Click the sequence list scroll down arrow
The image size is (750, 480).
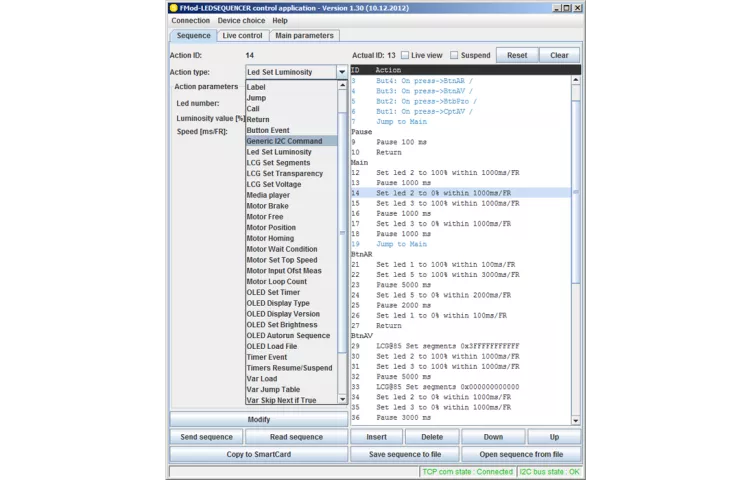click(x=576, y=419)
